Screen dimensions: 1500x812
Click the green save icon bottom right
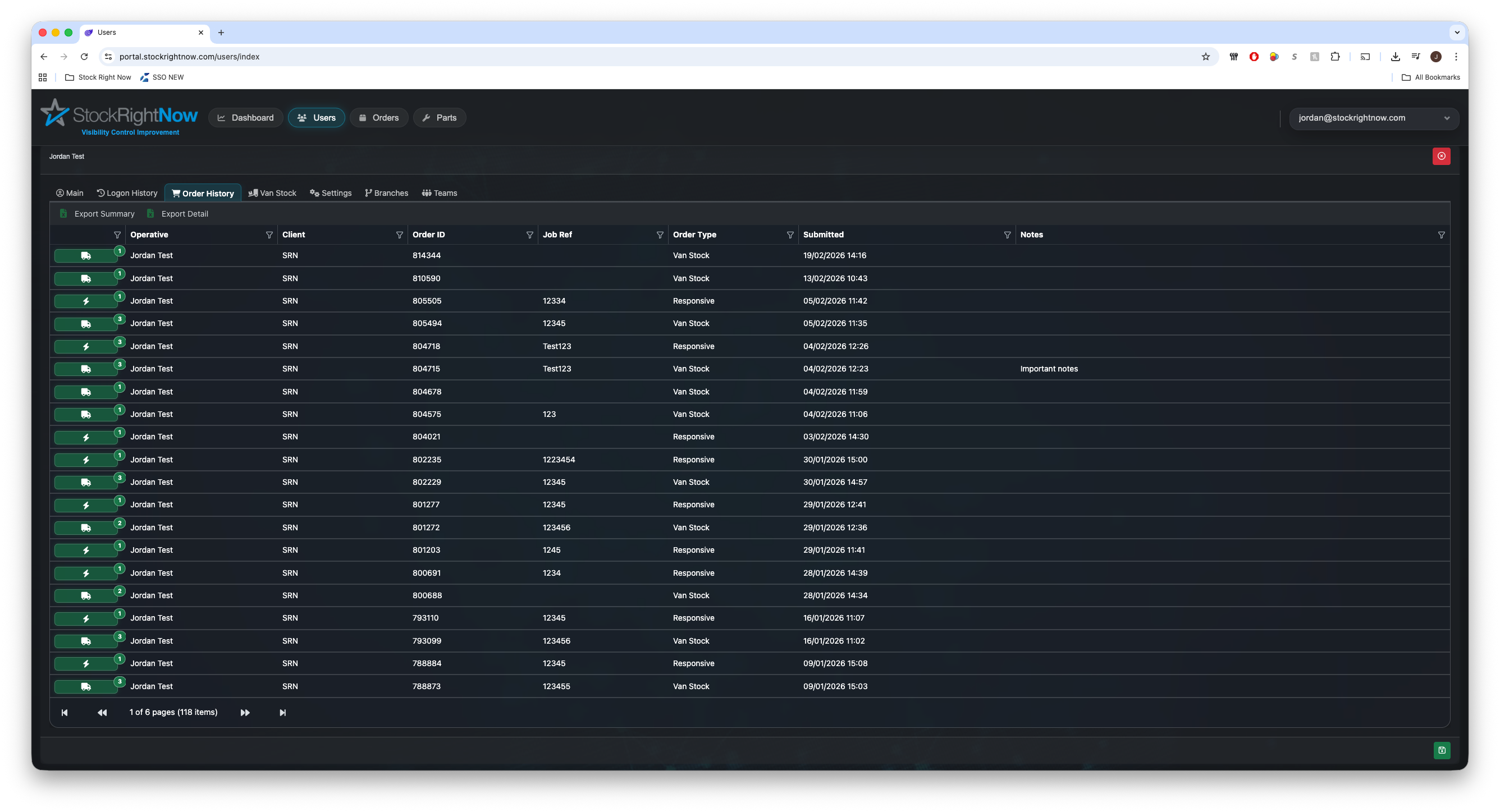1441,750
